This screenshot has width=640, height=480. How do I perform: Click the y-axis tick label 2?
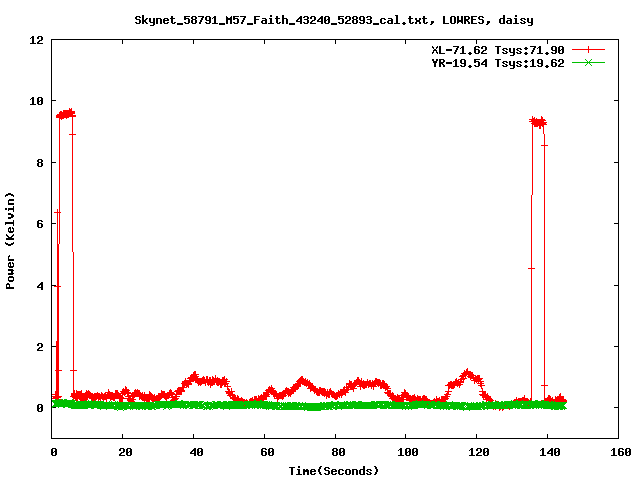40,347
